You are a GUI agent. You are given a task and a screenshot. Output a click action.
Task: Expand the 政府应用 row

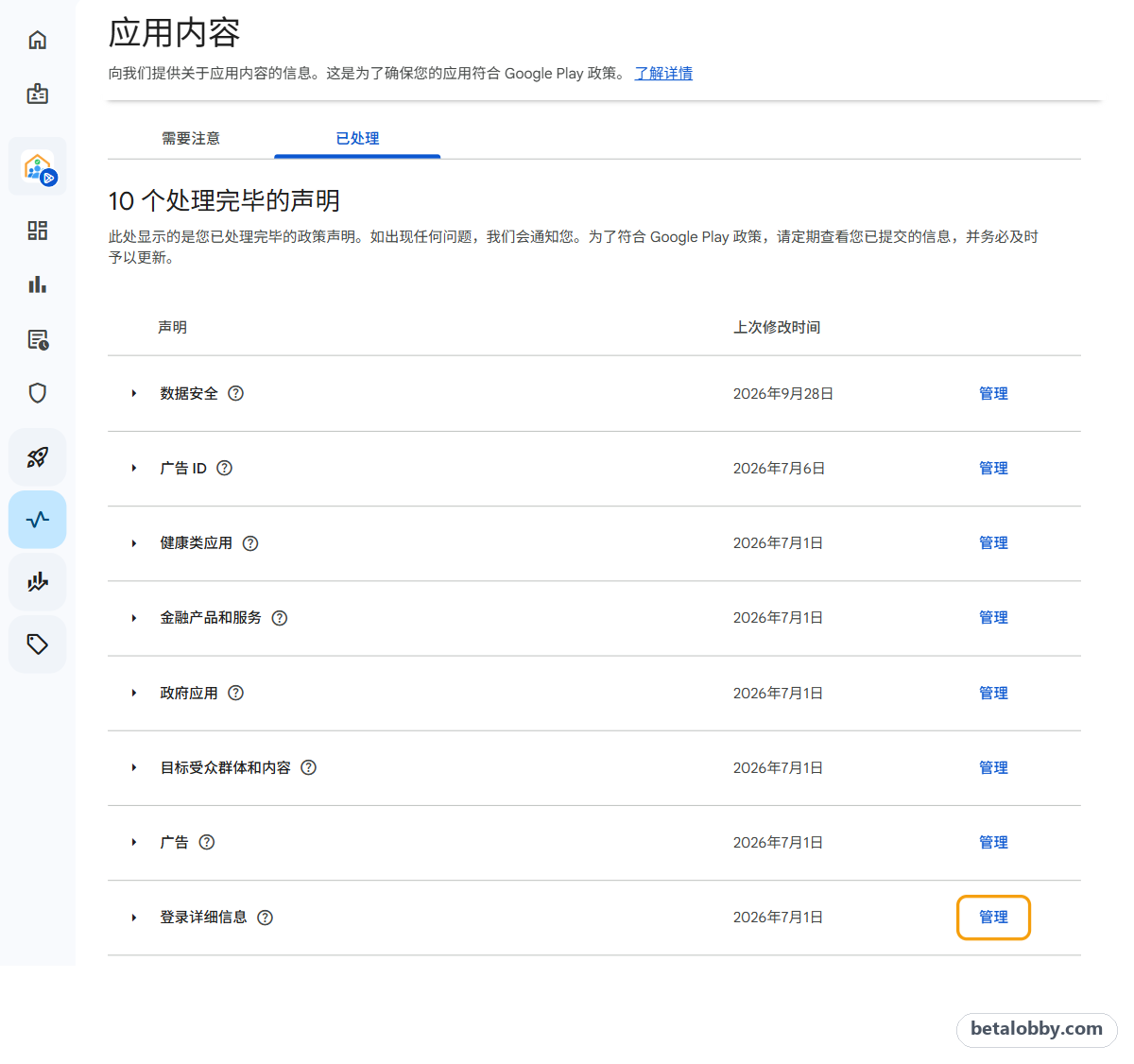tap(134, 693)
